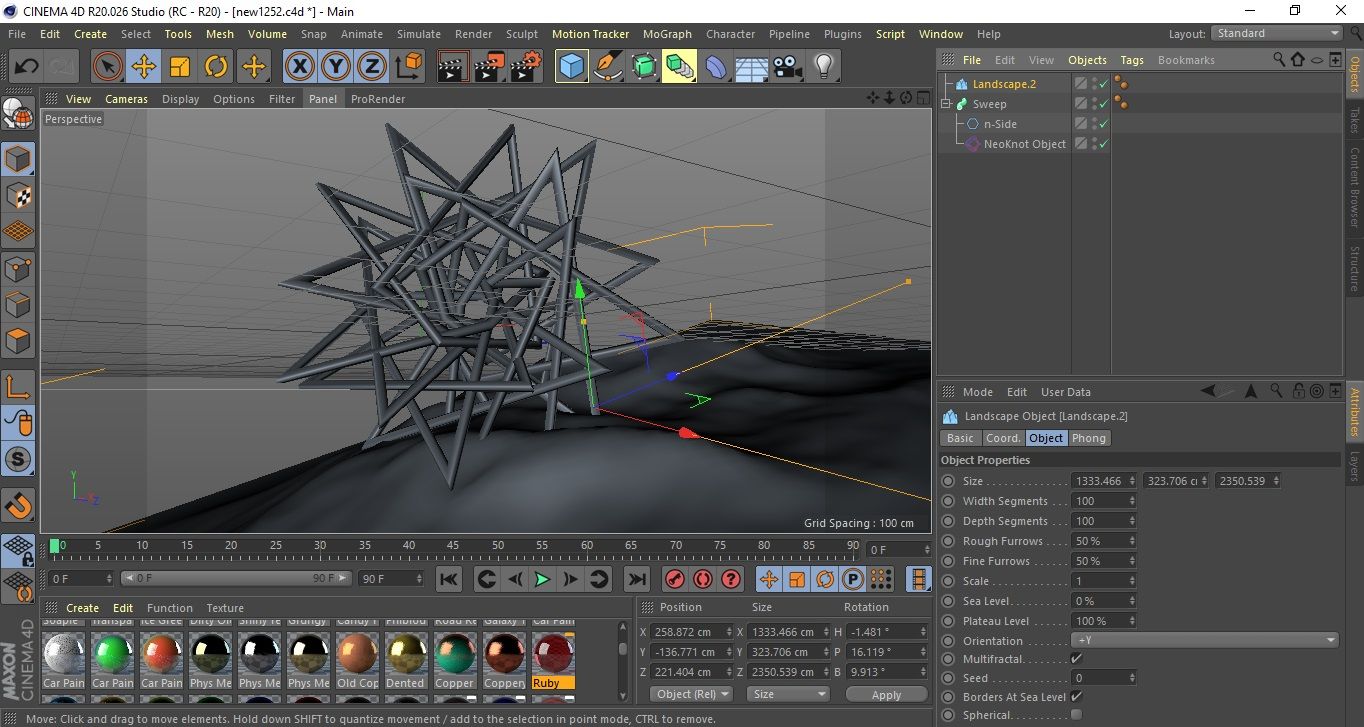
Task: Click the Coordinate System icon
Action: (408, 67)
